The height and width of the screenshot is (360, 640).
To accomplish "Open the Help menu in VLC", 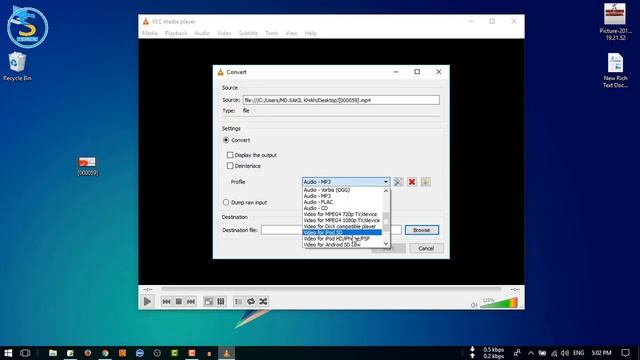I will point(311,33).
